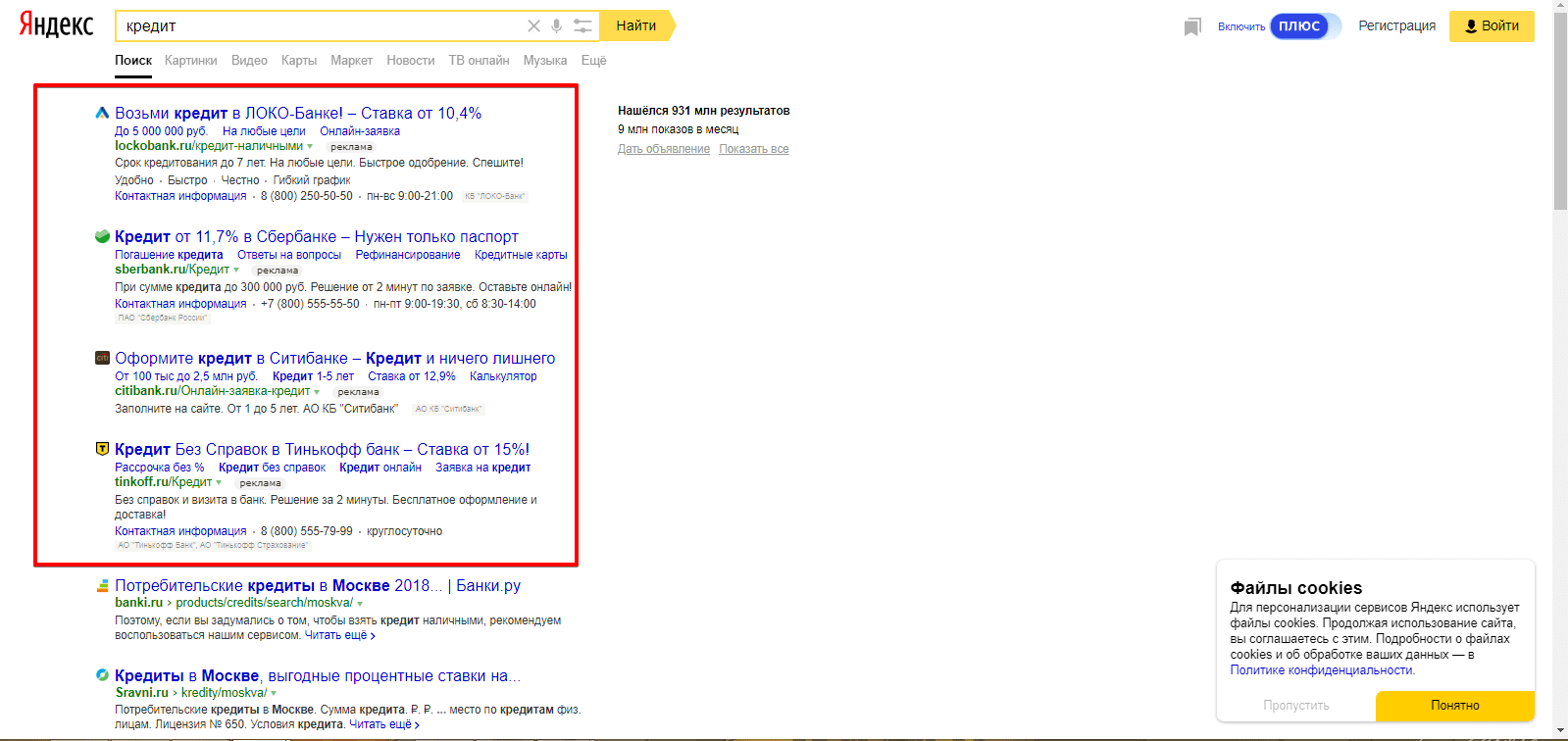The height and width of the screenshot is (741, 1568).
Task: Expand dropdown arrow beside sberbank.ru/Кредит
Action: tap(236, 271)
